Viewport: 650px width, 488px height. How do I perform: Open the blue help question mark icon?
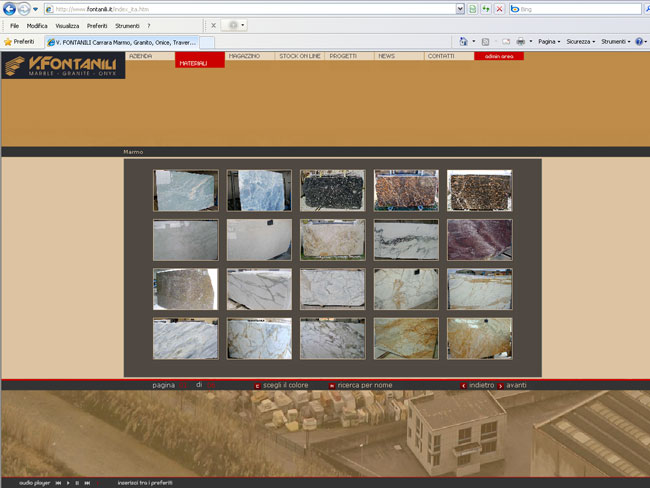tap(639, 41)
